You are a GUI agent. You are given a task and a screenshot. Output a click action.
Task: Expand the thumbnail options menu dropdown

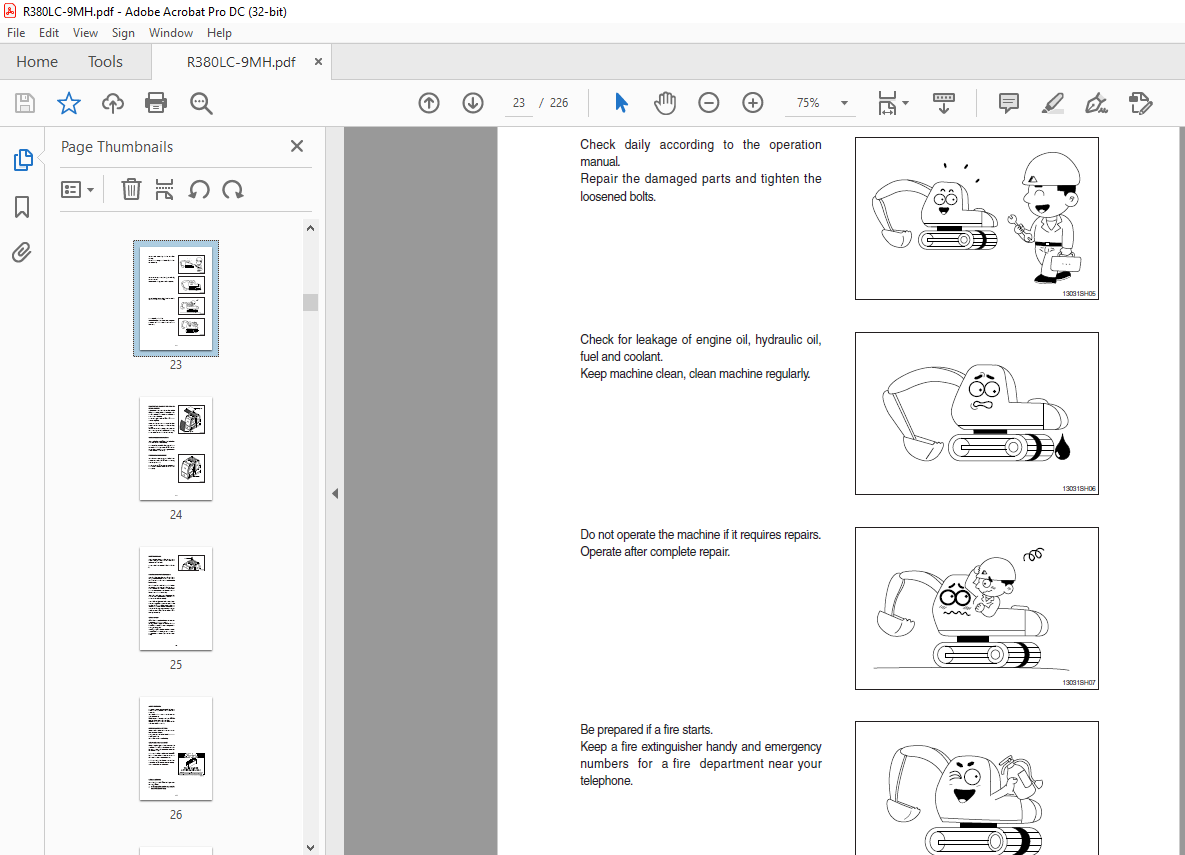pyautogui.click(x=78, y=190)
